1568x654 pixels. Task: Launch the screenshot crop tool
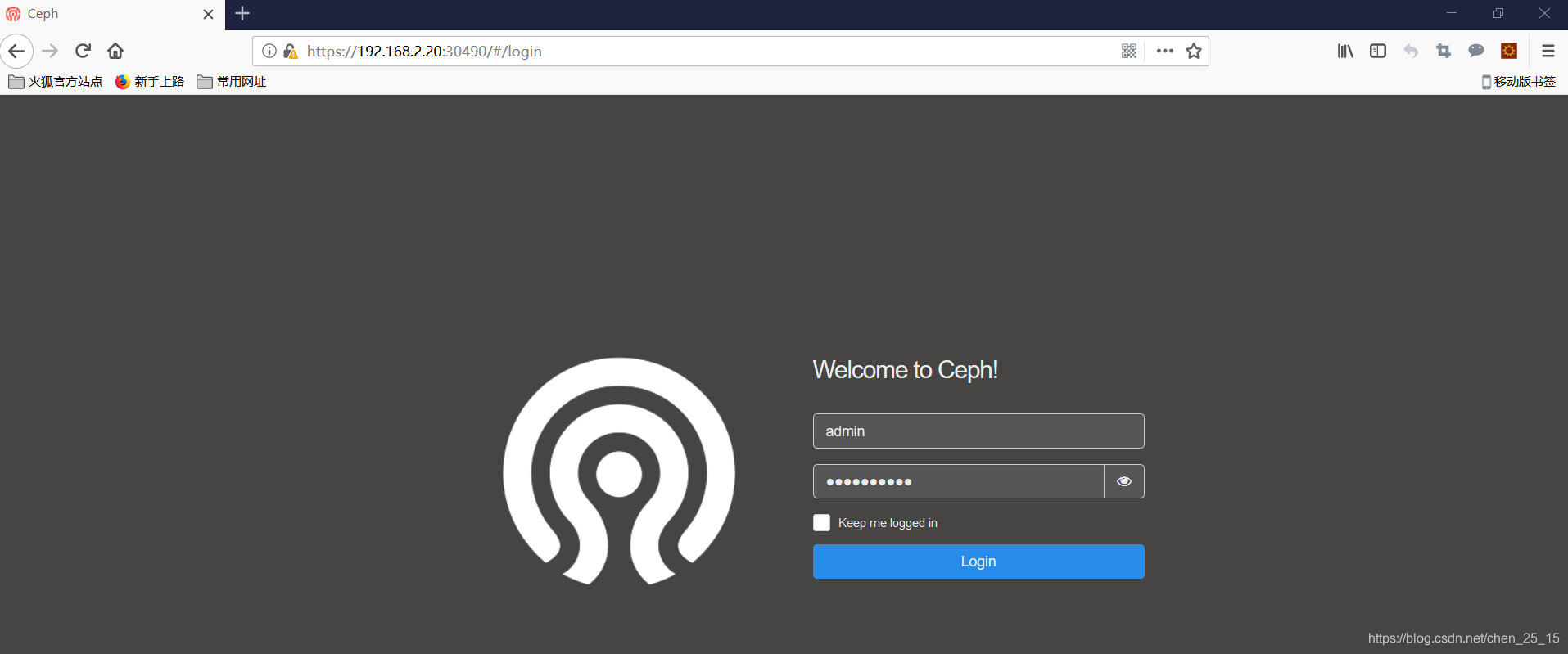[x=1444, y=51]
